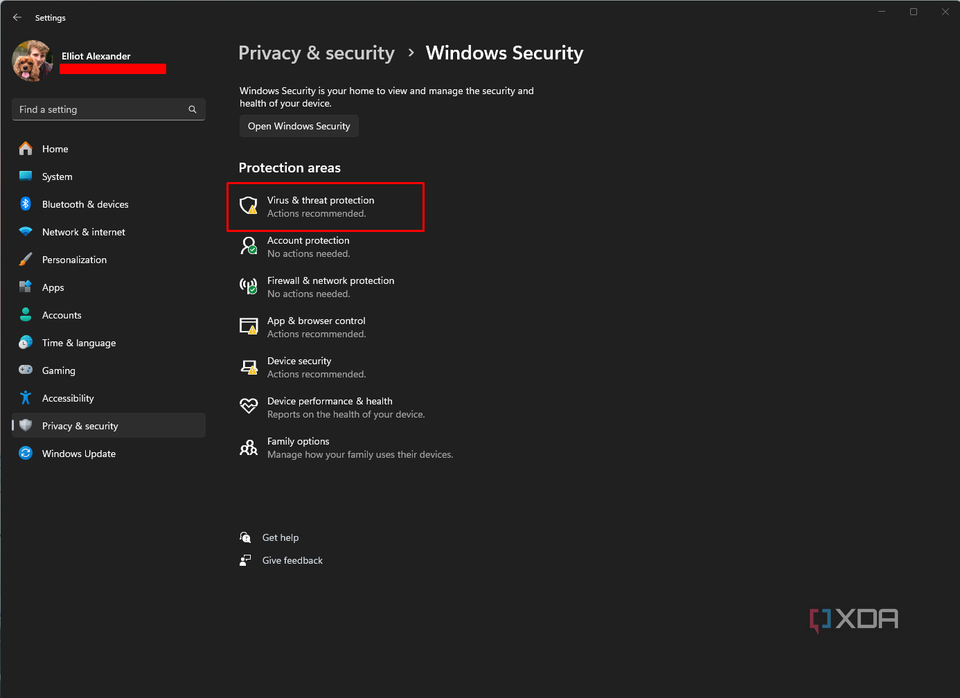Click the Get help link
Screen dimensions: 960x698
(x=280, y=538)
